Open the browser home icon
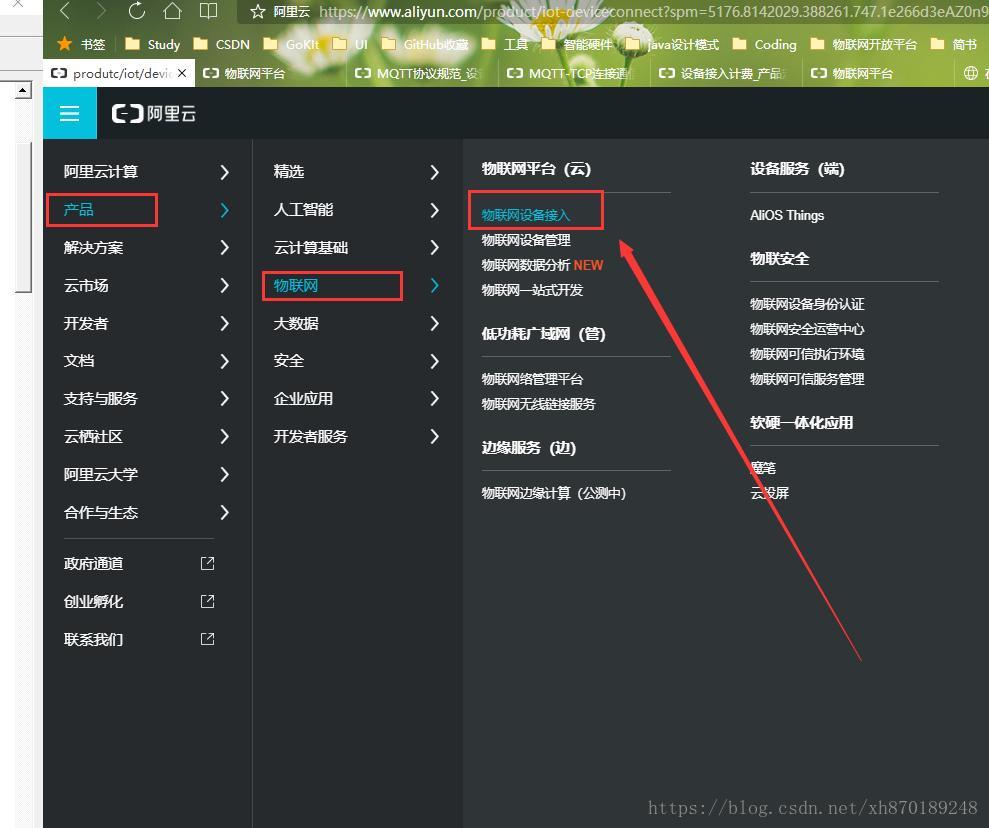 172,11
